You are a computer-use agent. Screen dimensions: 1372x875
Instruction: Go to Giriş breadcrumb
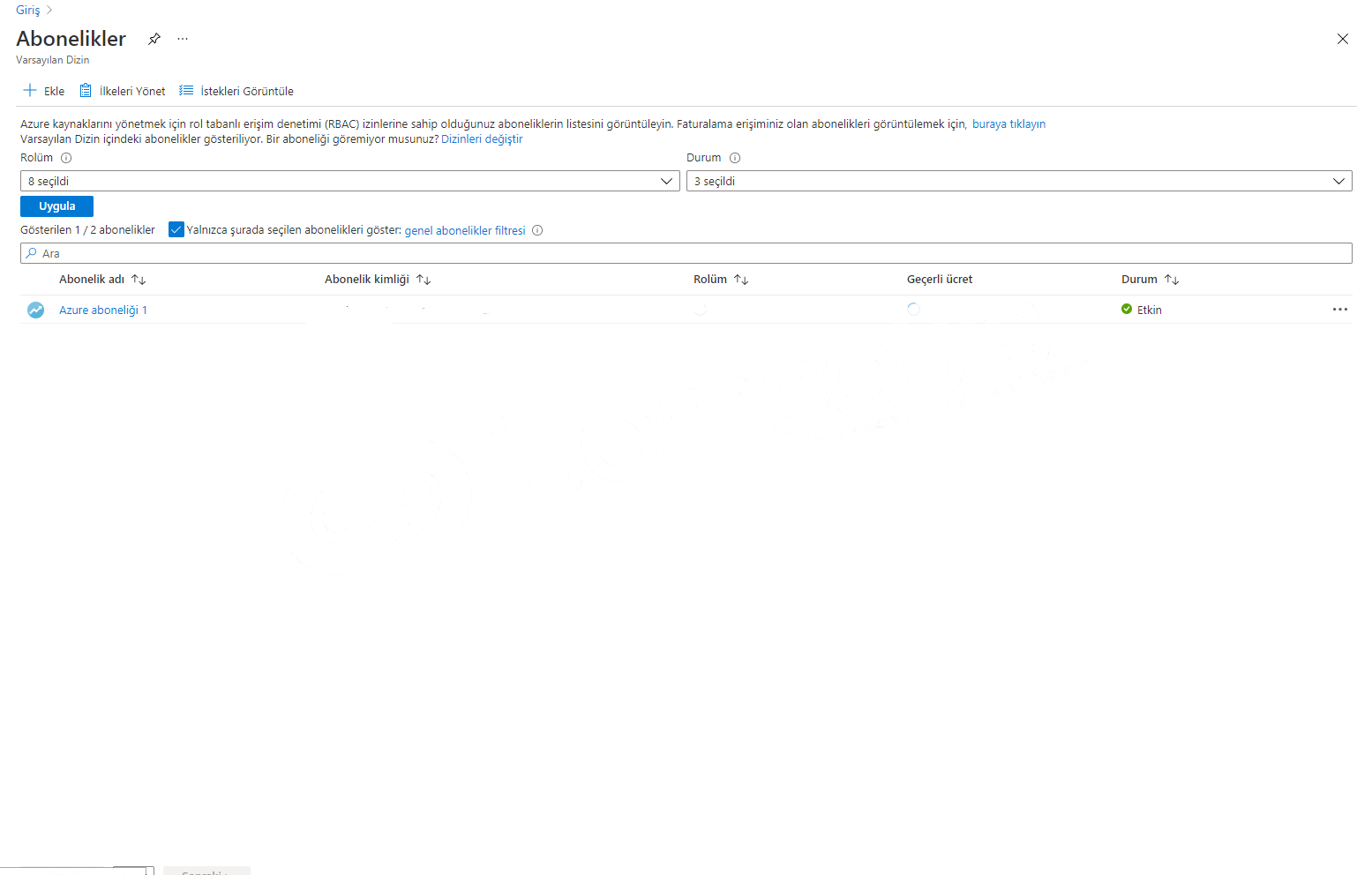(28, 10)
